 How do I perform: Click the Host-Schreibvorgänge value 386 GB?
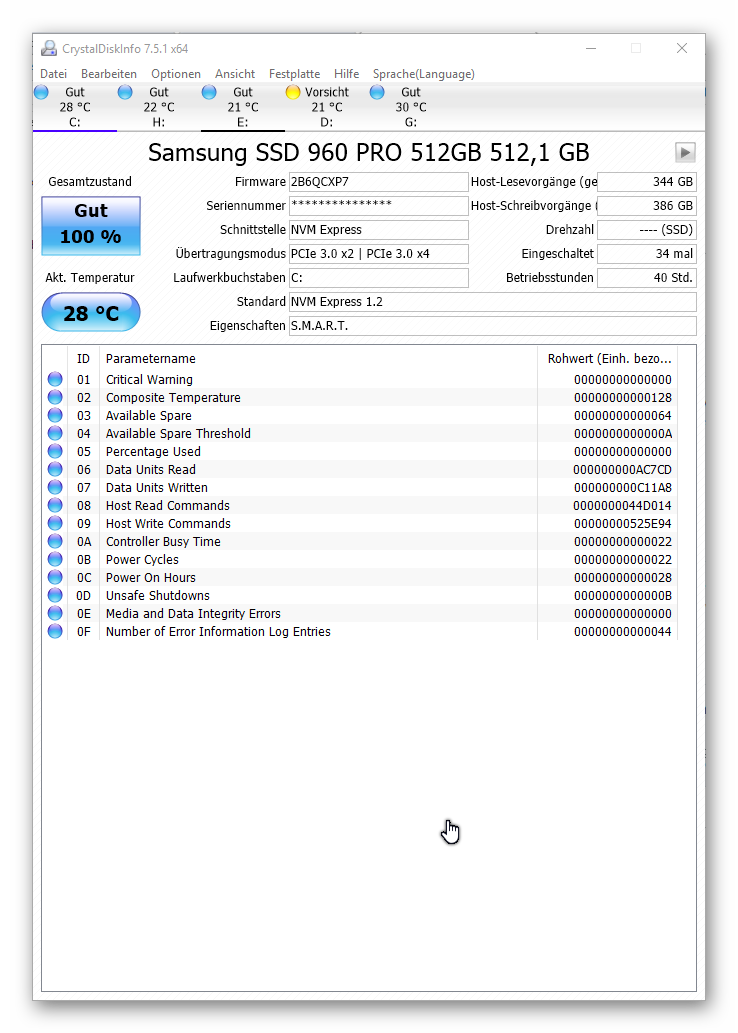pyautogui.click(x=647, y=206)
